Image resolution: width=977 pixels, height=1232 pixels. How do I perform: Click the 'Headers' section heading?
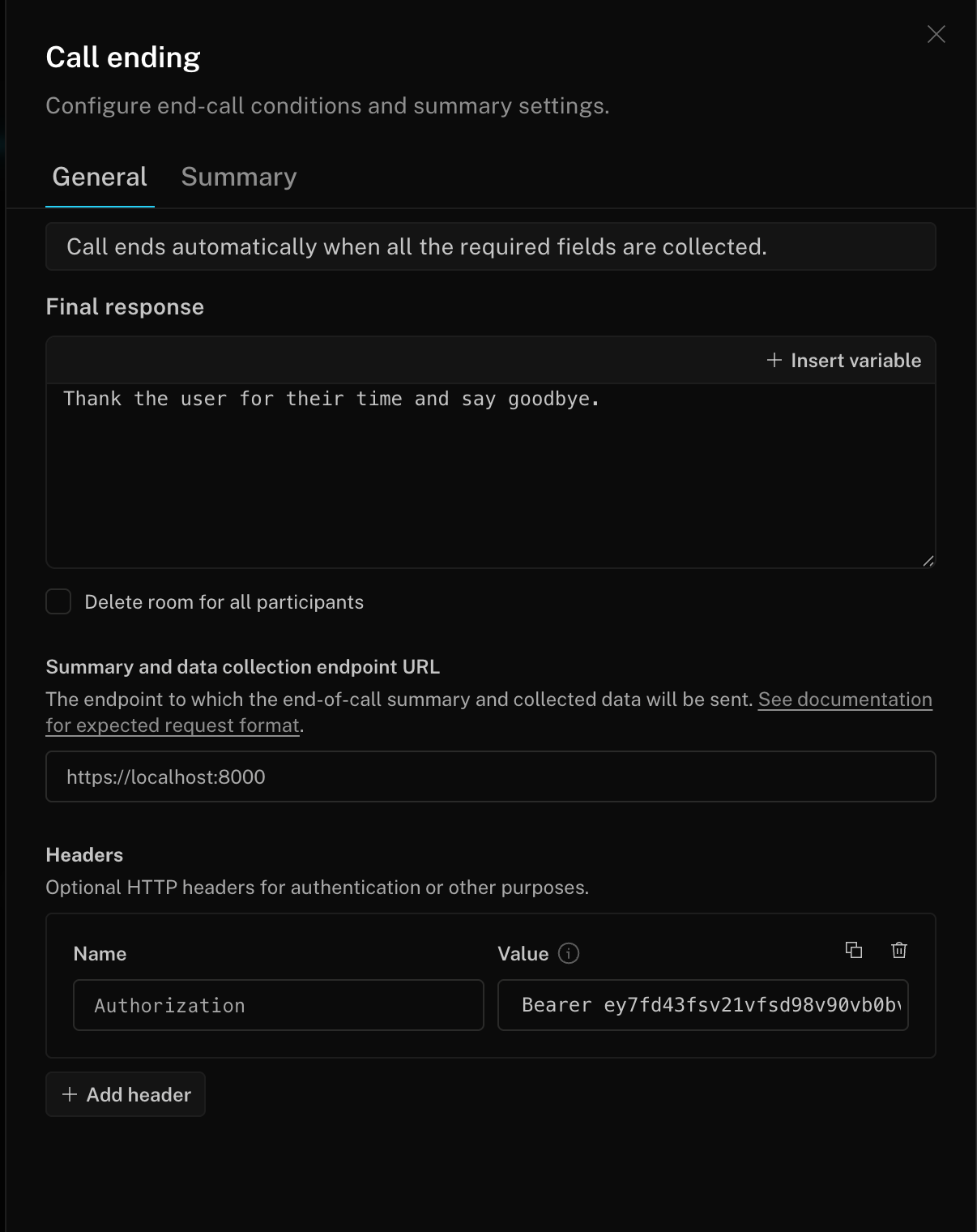click(84, 855)
